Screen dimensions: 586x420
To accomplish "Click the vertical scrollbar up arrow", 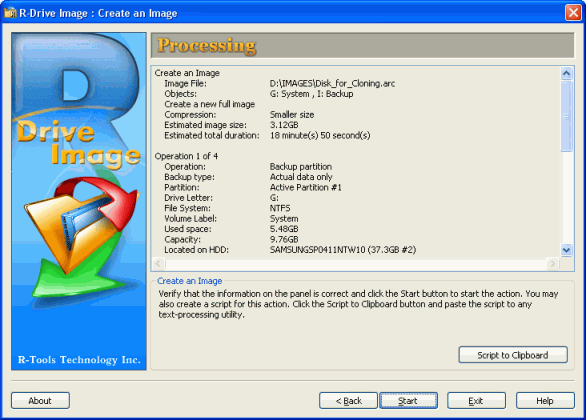I will (567, 73).
